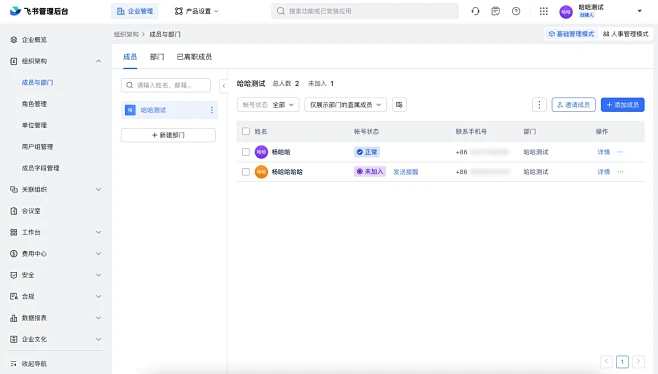Viewport: 658px width, 374px height.
Task: Open 详情 for 杨哈哈哈哈
Action: click(603, 172)
